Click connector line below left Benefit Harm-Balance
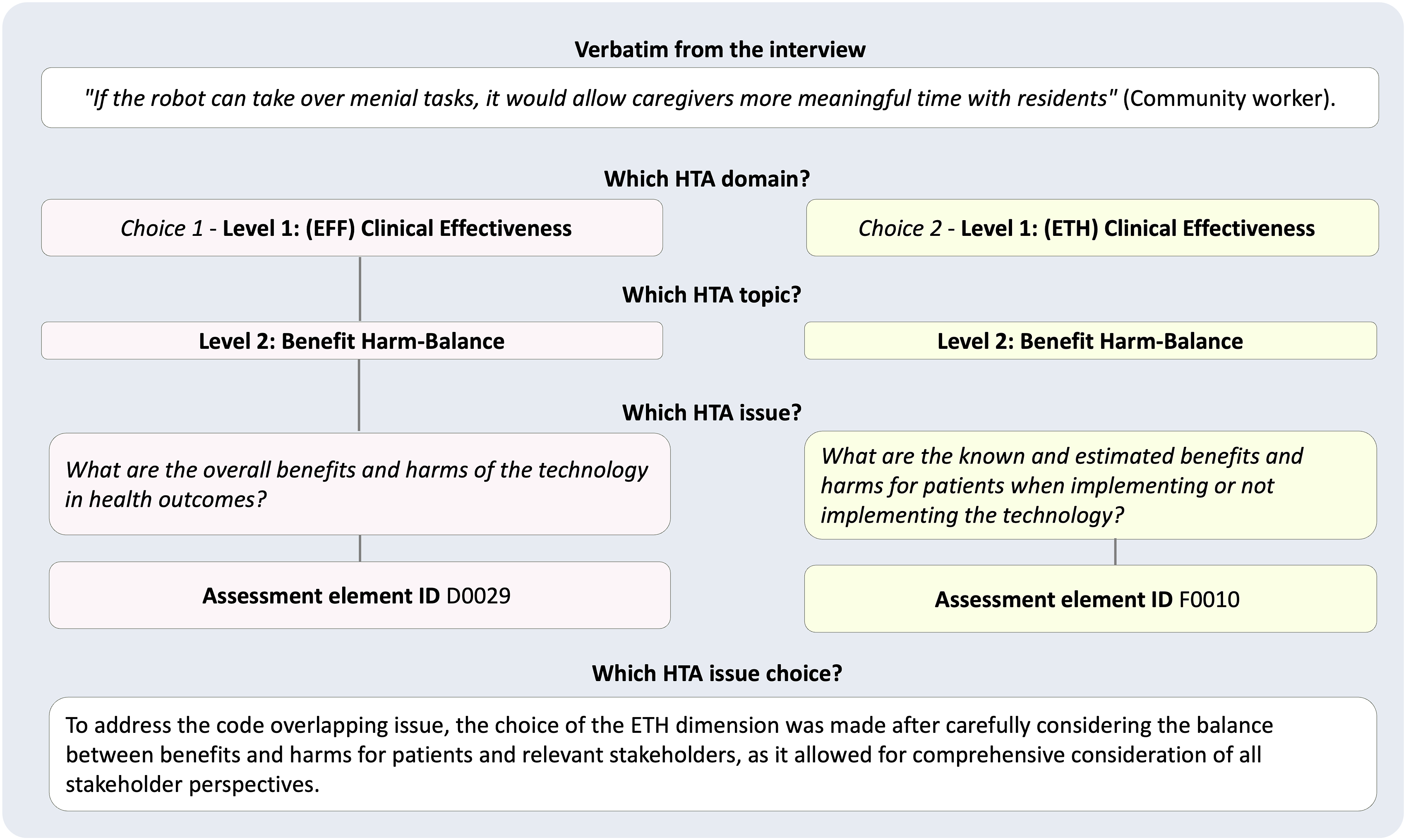 pos(359,395)
